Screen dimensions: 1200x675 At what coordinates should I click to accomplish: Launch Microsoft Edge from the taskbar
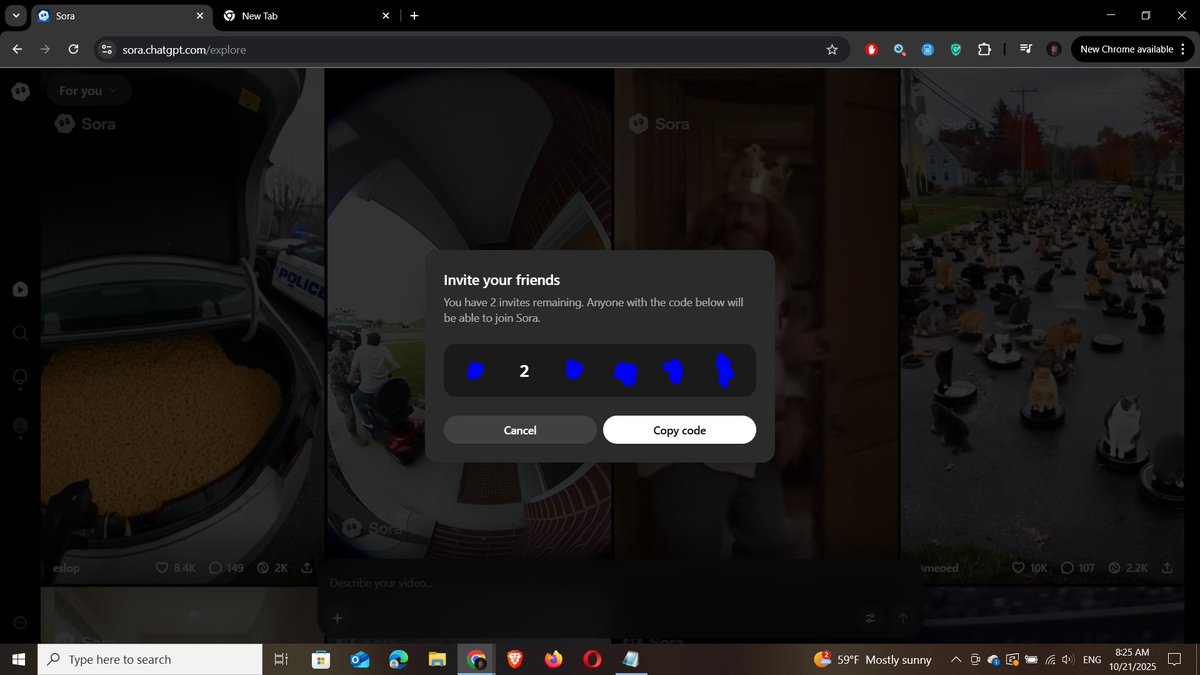coord(398,659)
